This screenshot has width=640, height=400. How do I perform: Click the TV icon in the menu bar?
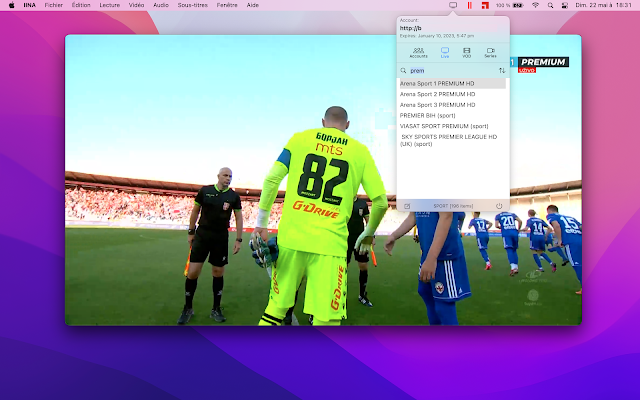tap(453, 5)
